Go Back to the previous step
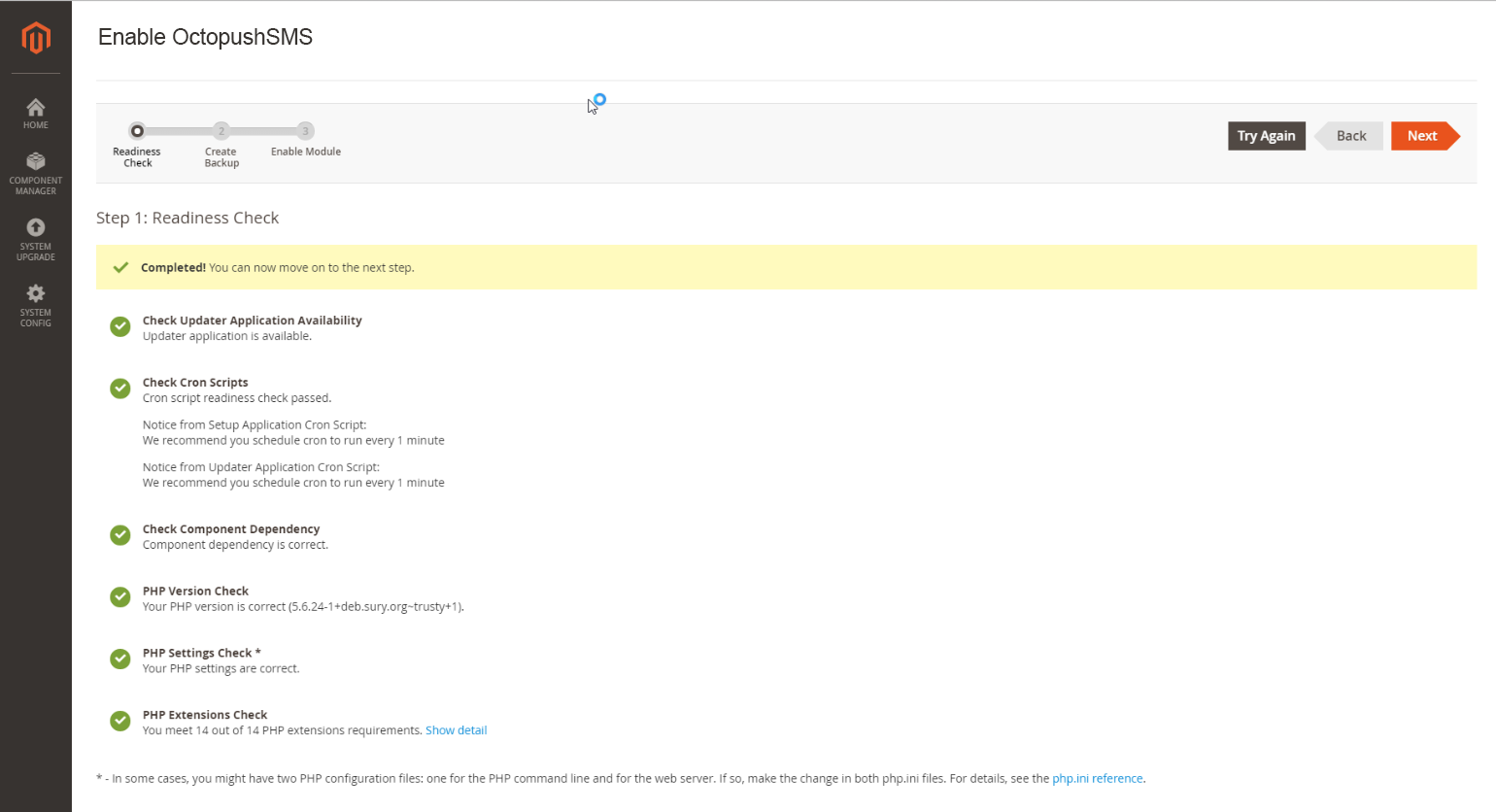 pos(1349,136)
